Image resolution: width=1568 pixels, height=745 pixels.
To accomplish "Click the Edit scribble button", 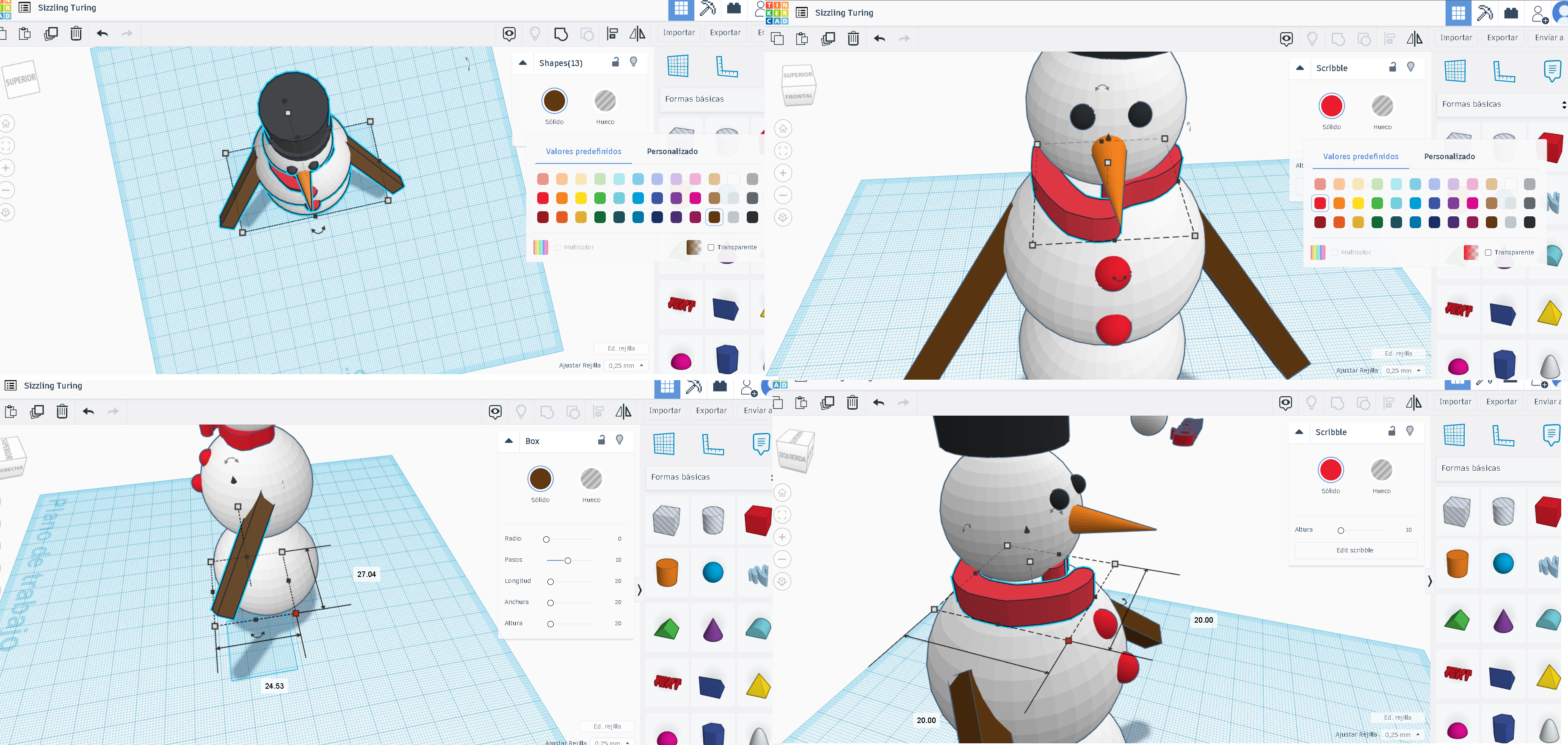I will (1355, 550).
